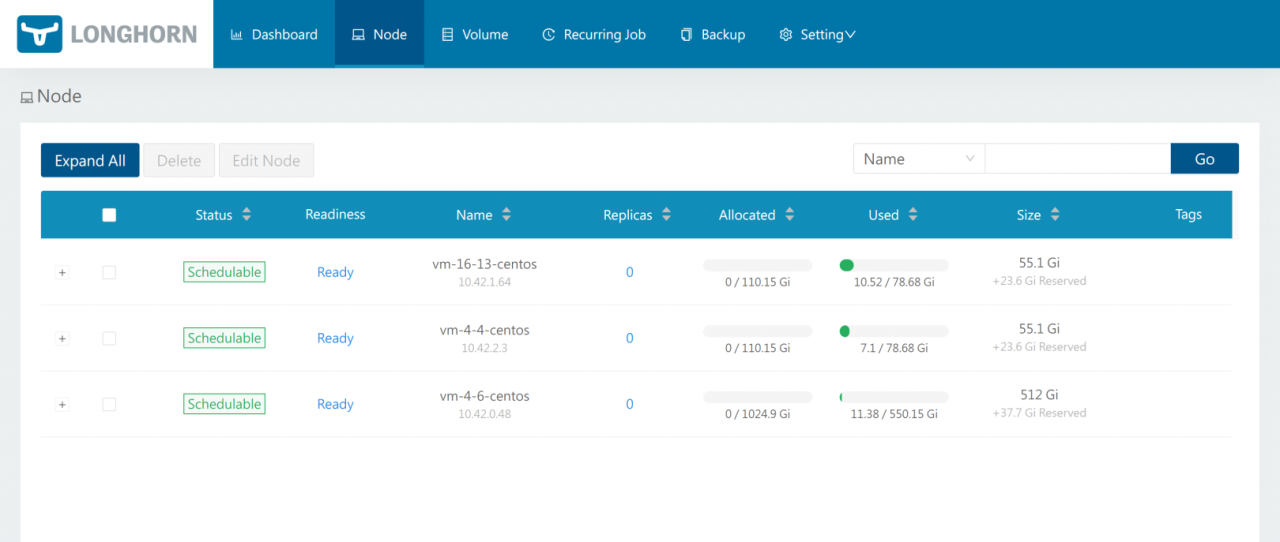1280x542 pixels.
Task: Sort by Used column arrows
Action: (913, 215)
